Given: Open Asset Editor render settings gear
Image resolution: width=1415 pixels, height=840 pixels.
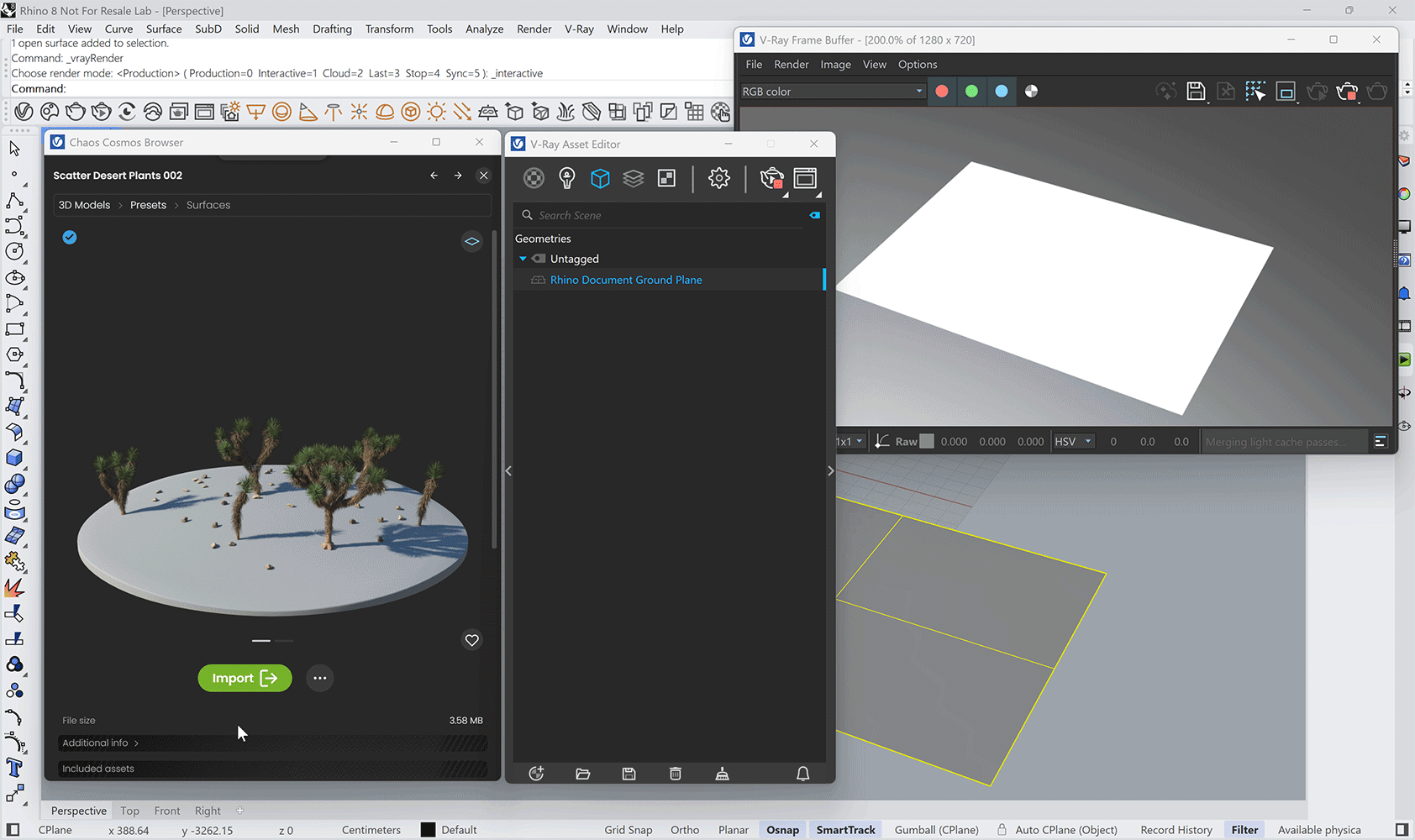Looking at the screenshot, I should coord(718,178).
